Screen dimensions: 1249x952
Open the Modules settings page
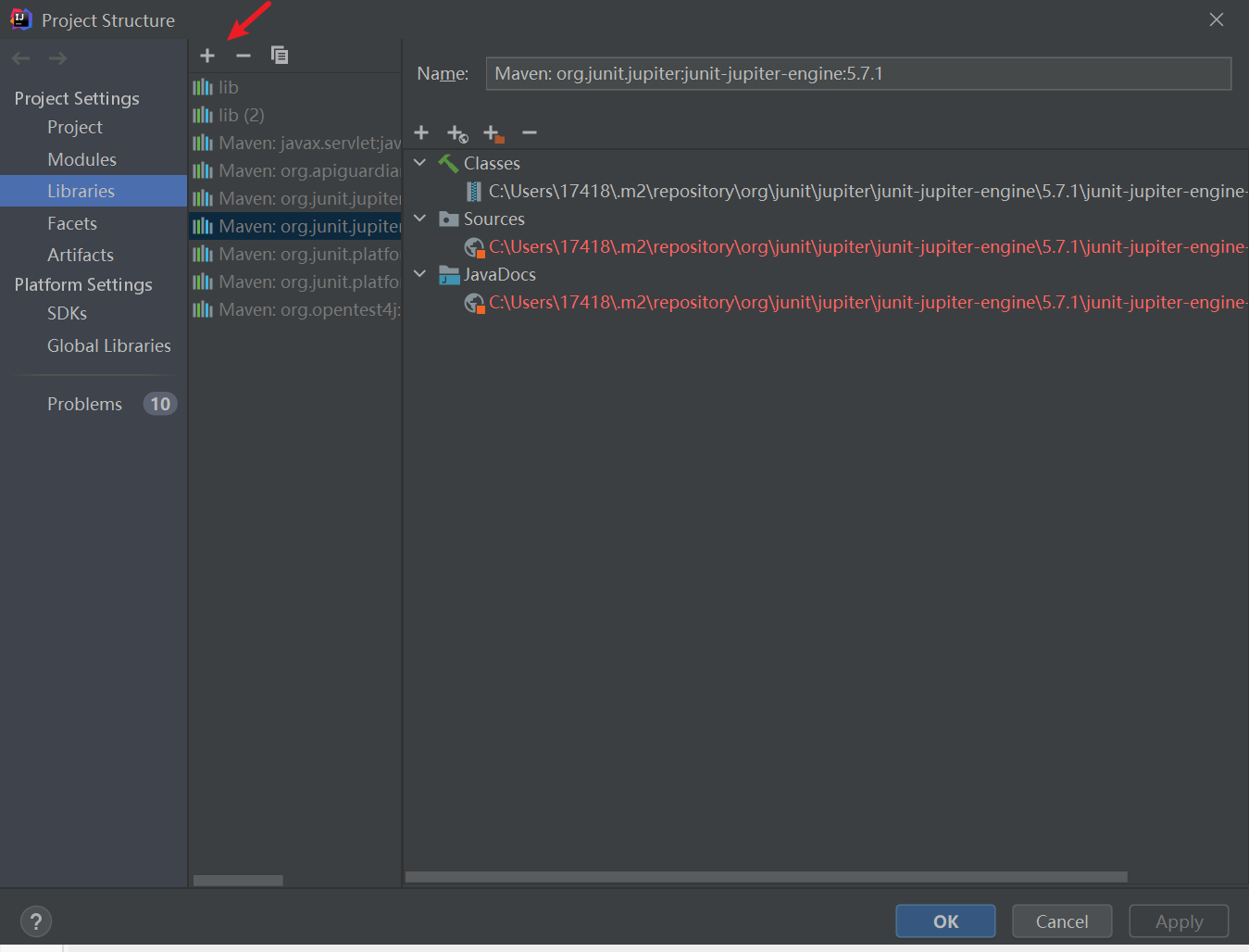[x=82, y=159]
